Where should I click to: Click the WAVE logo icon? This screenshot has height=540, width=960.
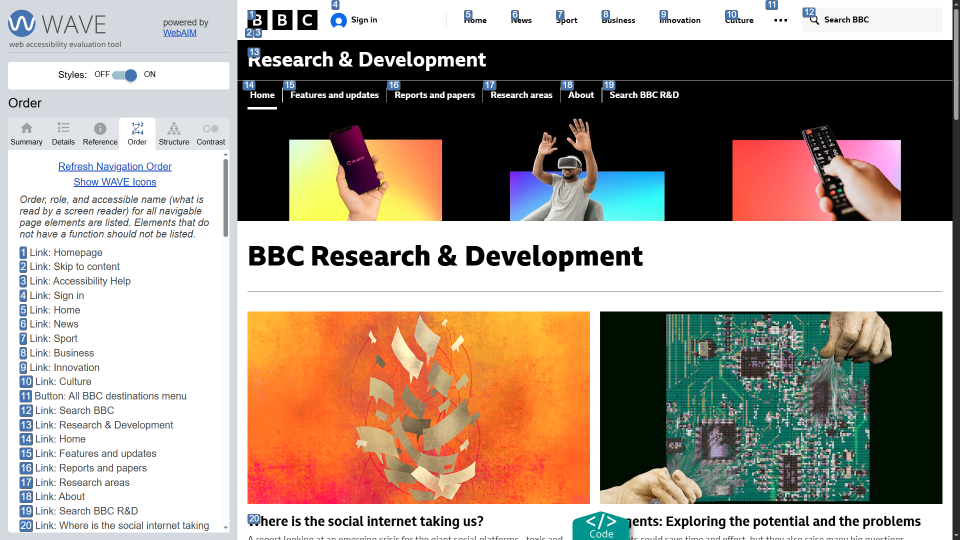point(22,23)
